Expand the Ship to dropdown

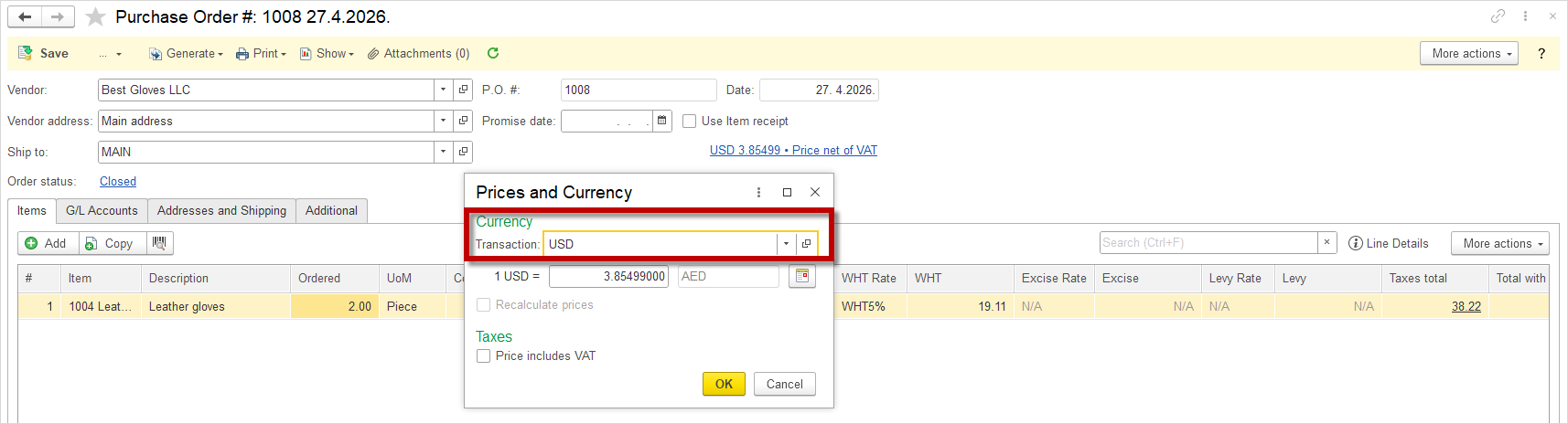tap(443, 152)
